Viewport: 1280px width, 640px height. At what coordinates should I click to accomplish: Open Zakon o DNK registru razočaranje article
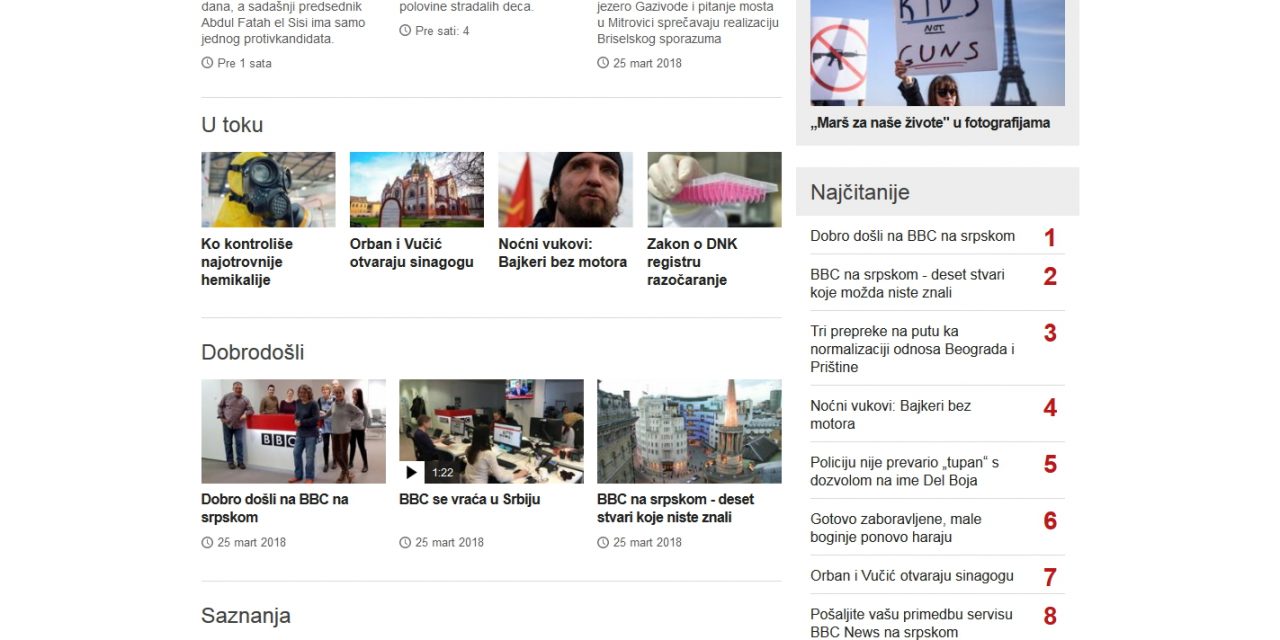pos(687,261)
